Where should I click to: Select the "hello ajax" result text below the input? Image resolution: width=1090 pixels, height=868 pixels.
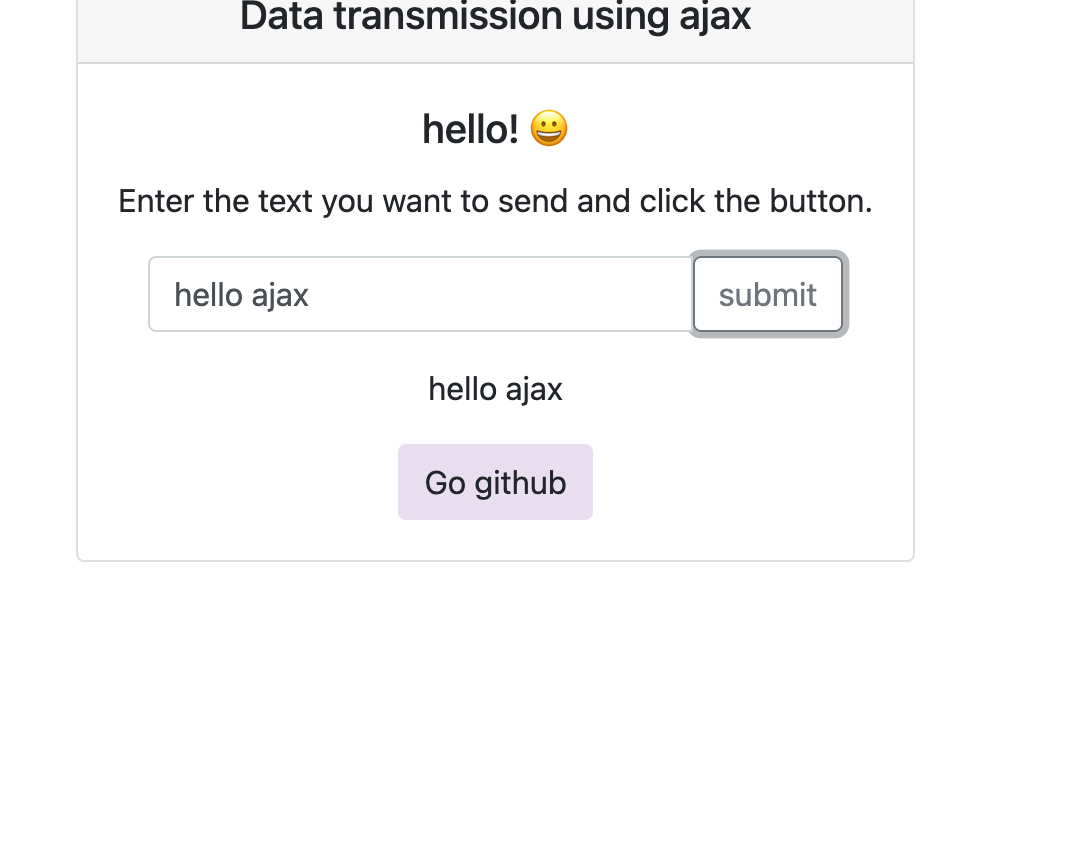point(496,389)
